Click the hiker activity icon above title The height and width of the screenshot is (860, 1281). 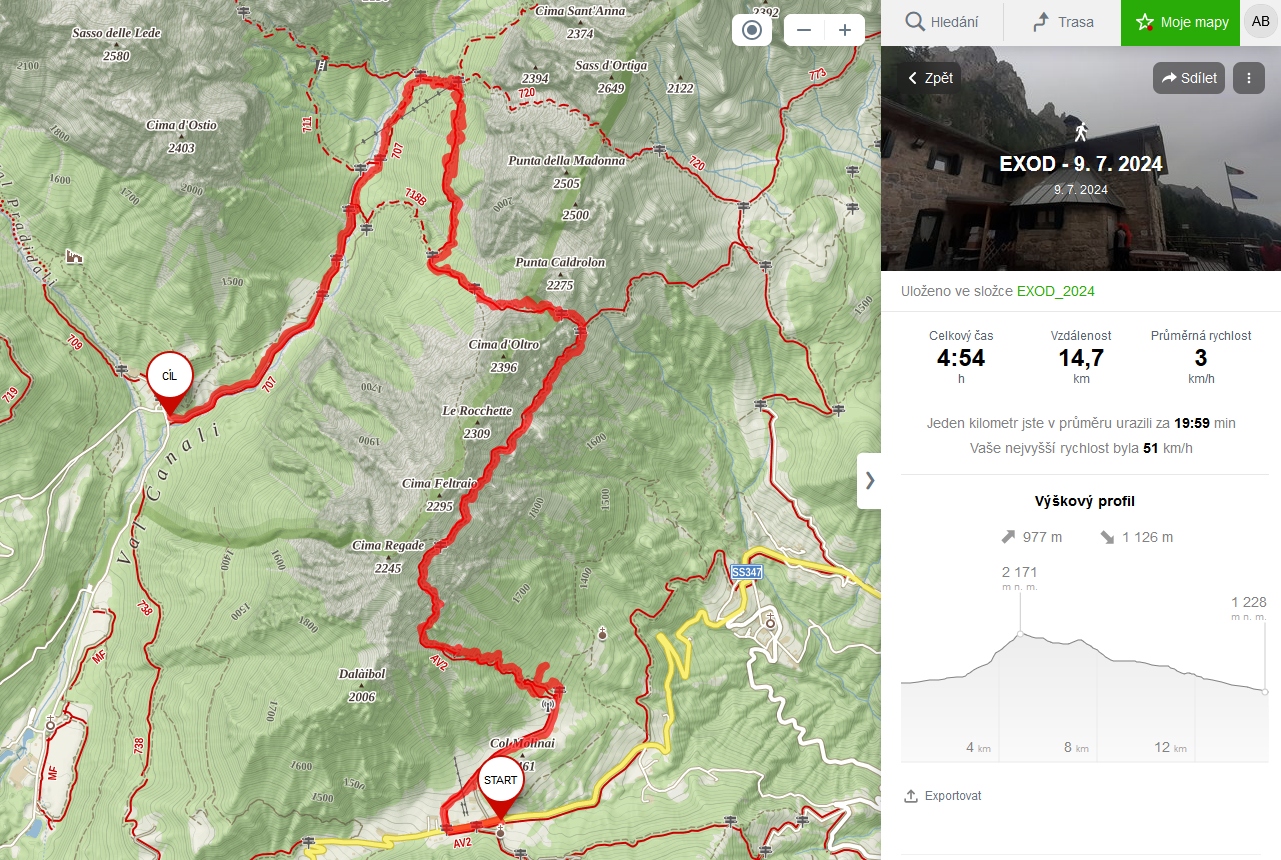pos(1080,131)
